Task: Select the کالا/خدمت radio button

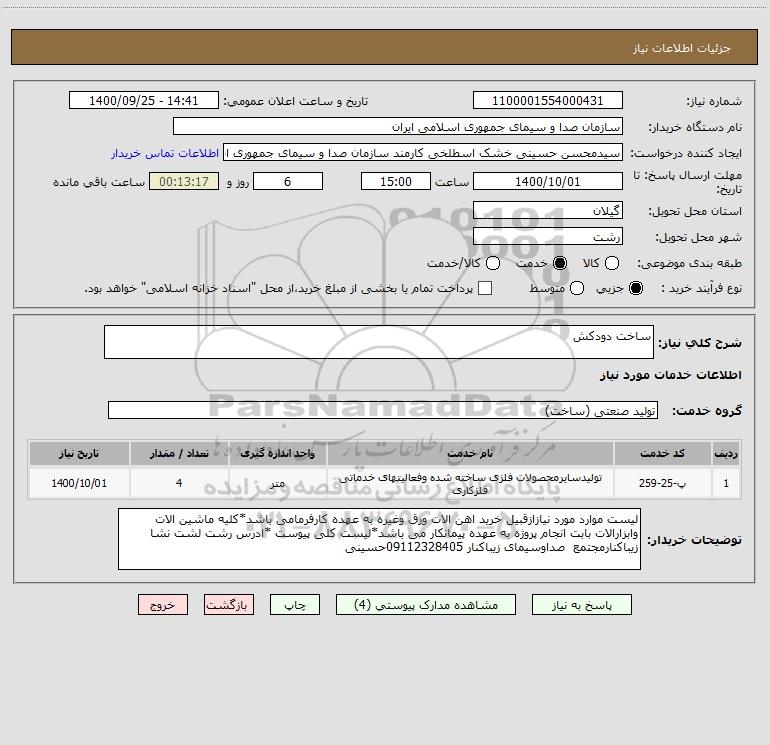Action: click(493, 263)
